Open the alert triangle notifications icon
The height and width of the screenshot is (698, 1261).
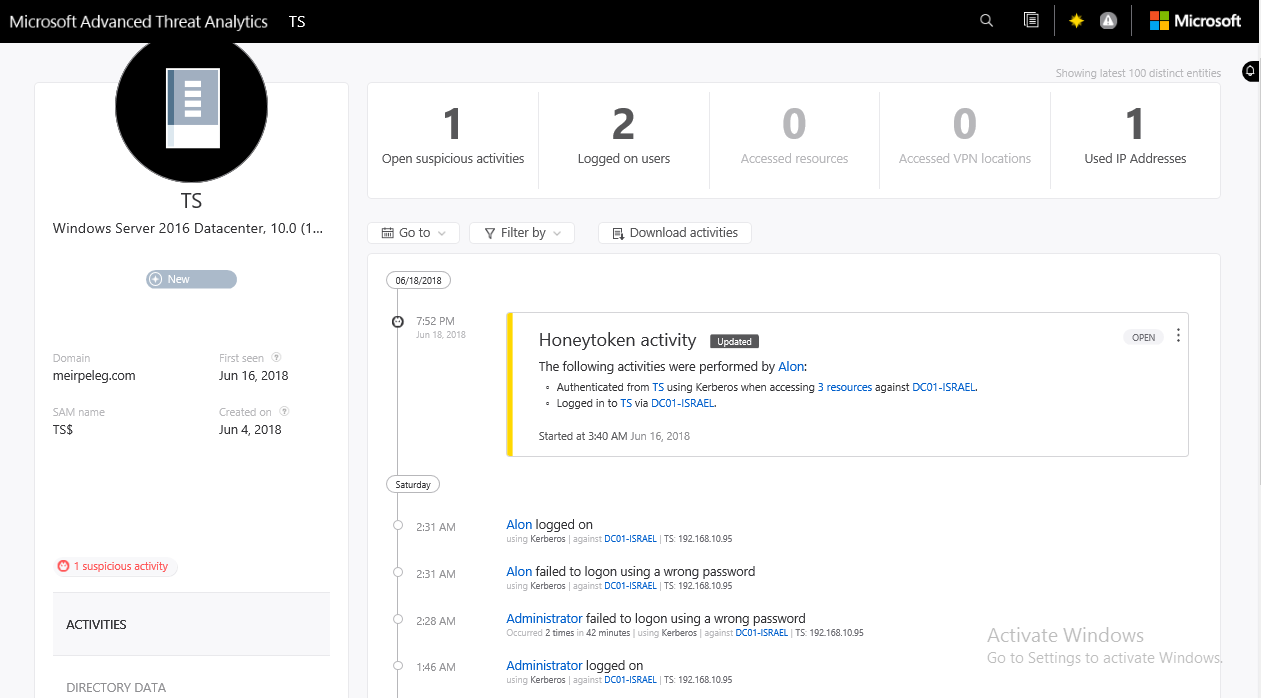pyautogui.click(x=1108, y=20)
